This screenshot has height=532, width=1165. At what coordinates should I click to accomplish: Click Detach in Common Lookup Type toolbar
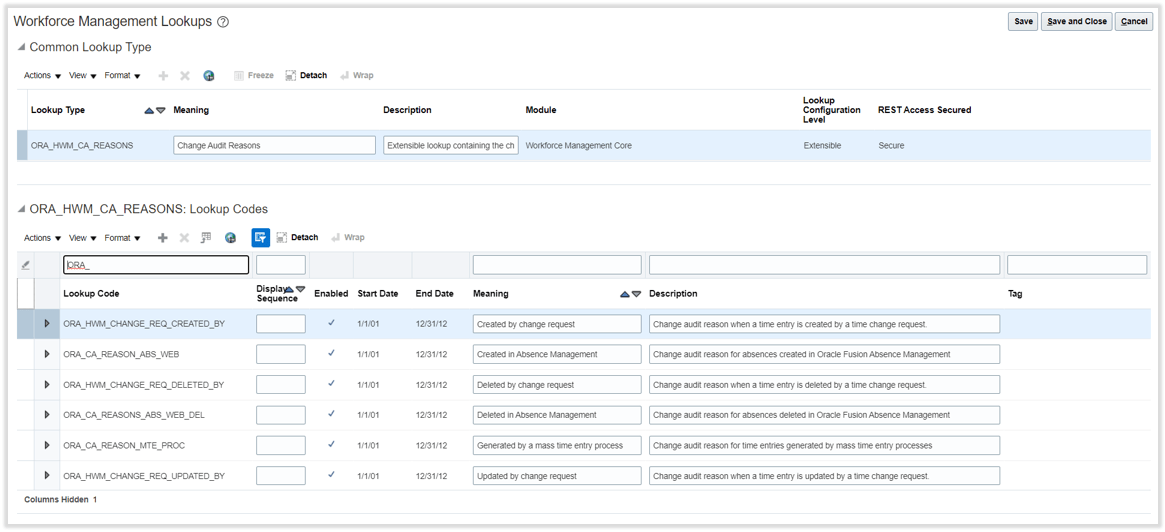[306, 76]
